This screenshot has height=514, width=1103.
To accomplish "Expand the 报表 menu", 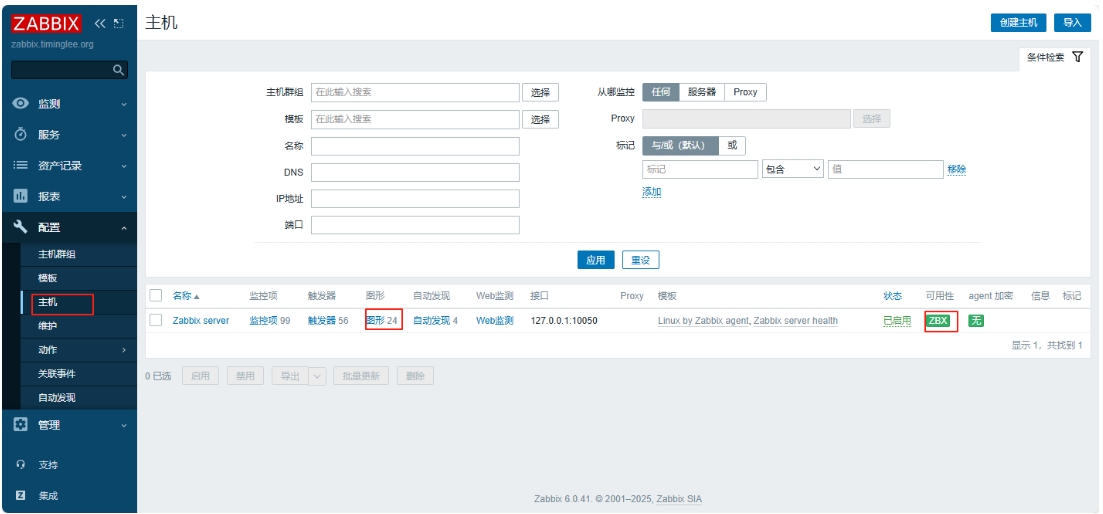I will click(125, 197).
